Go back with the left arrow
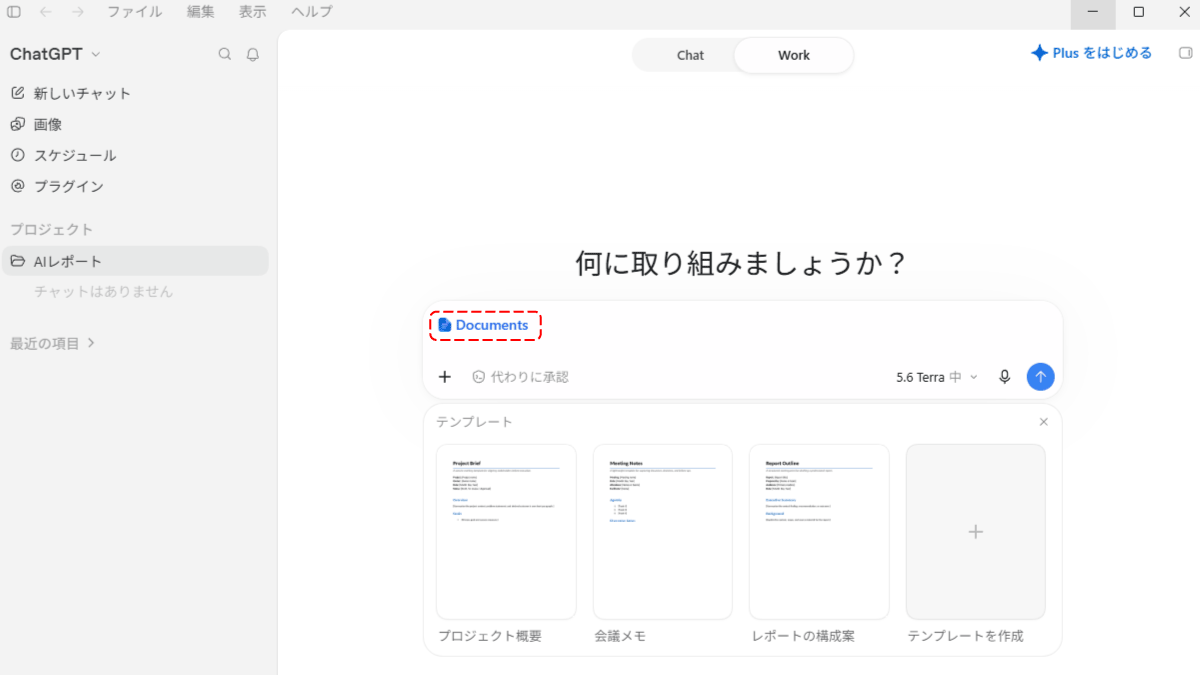The width and height of the screenshot is (1200, 675). [45, 12]
